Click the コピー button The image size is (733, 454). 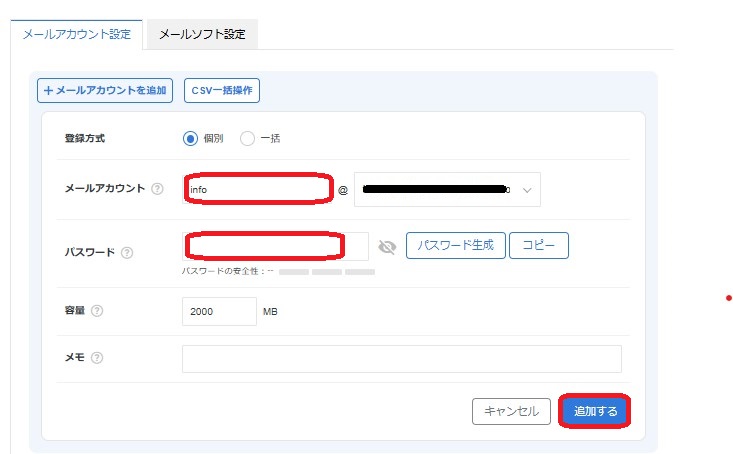click(538, 246)
